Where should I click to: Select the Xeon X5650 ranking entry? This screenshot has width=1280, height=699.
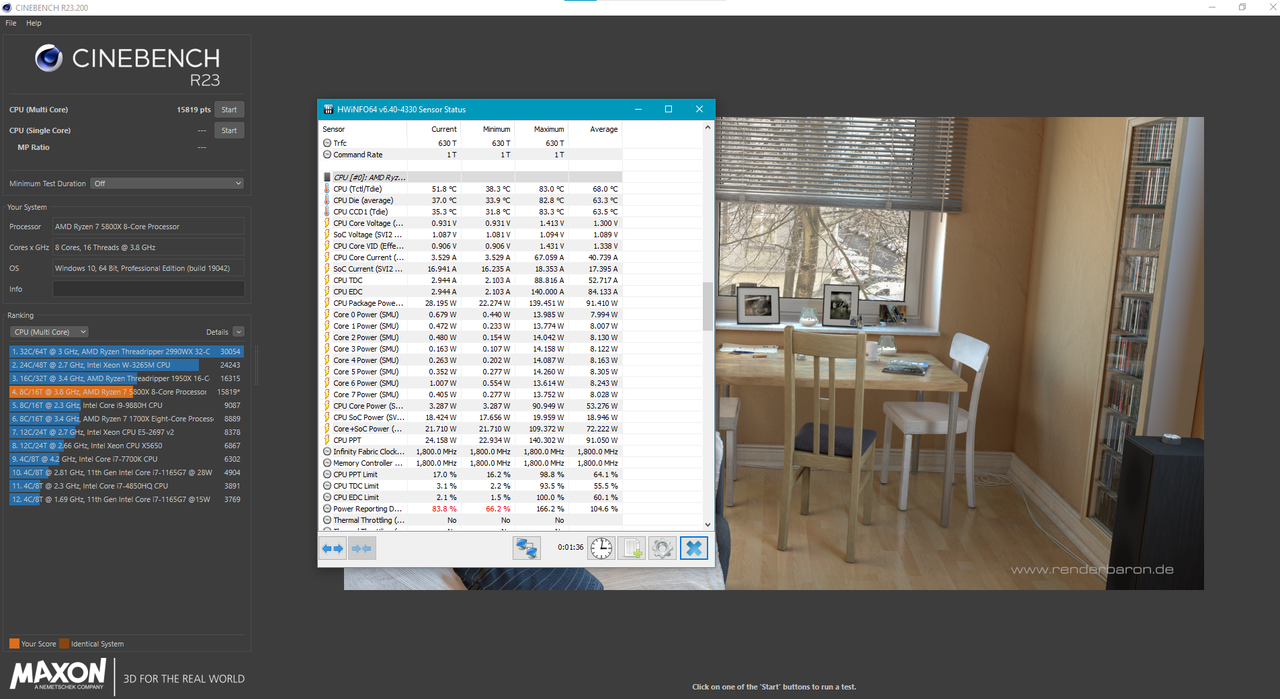126,445
